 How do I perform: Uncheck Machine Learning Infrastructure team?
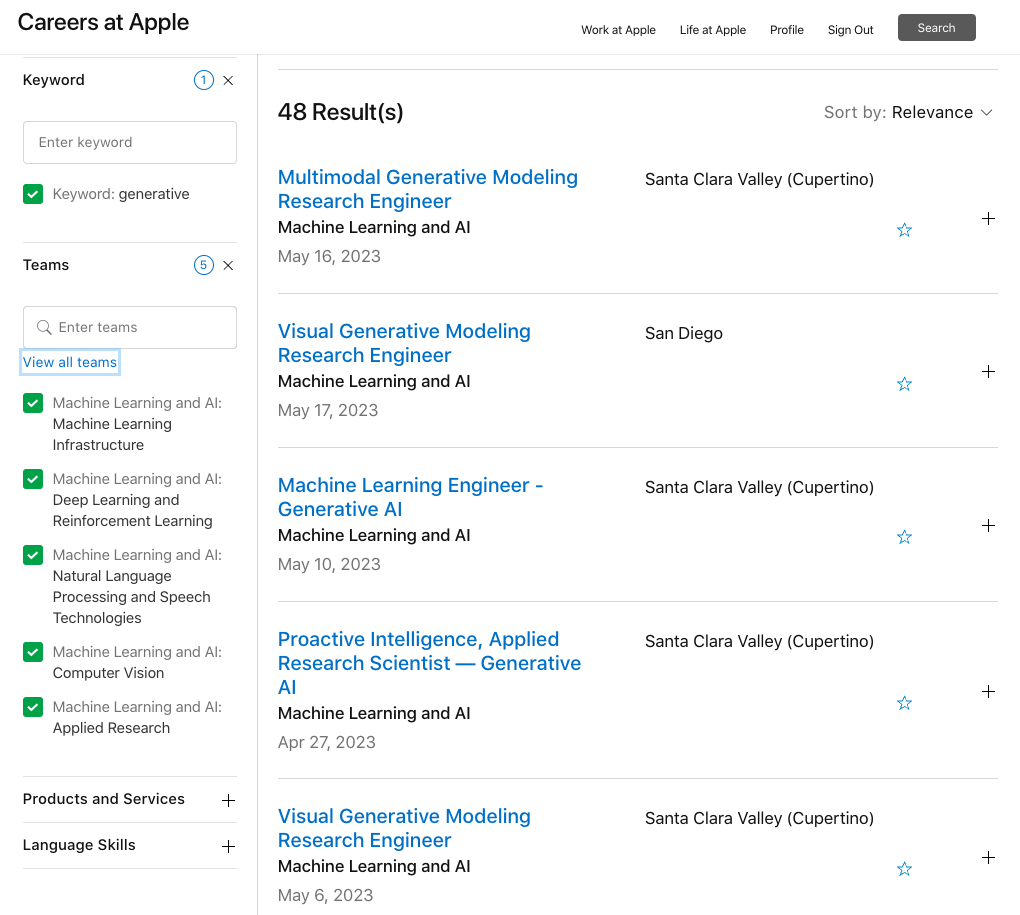click(33, 403)
